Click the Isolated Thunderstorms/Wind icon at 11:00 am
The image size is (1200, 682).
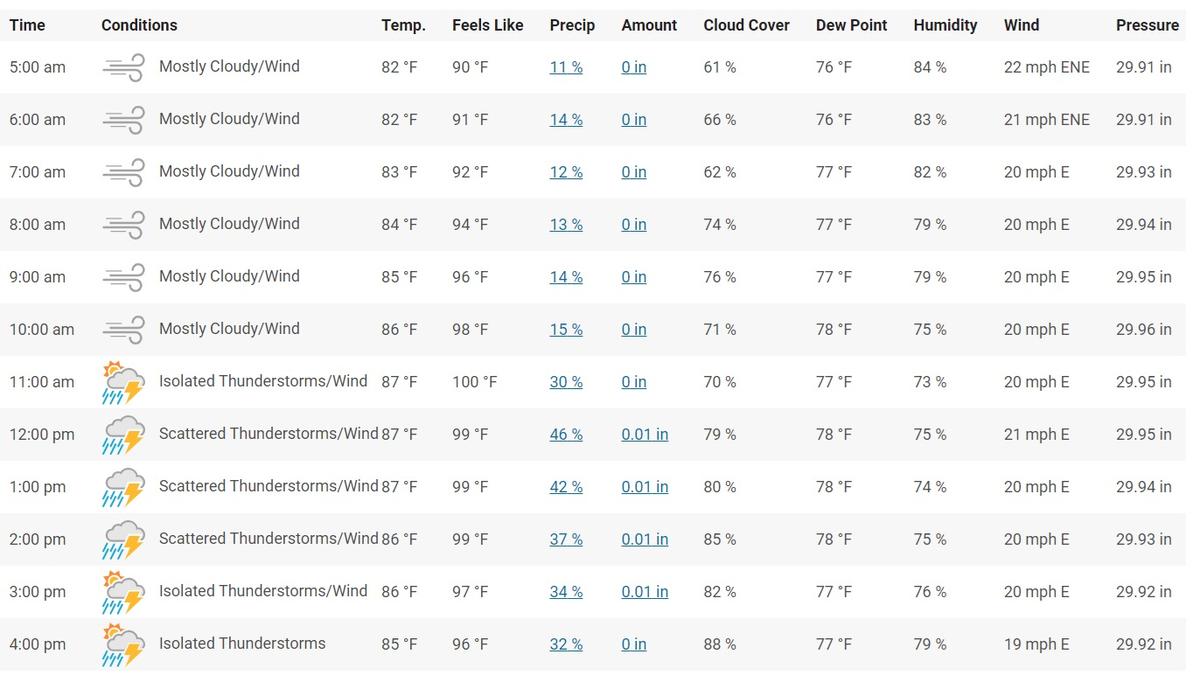point(123,381)
